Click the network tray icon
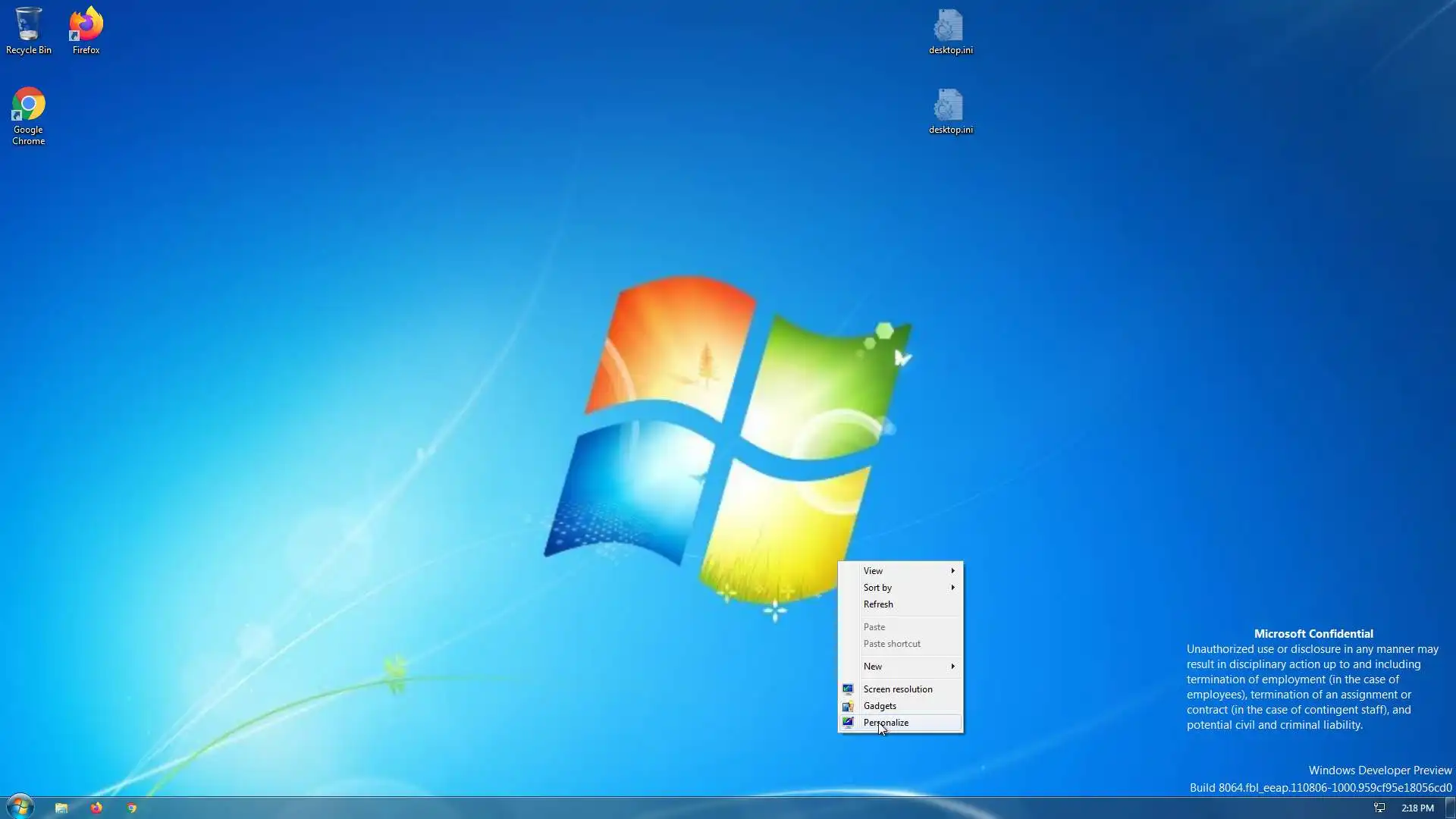 pyautogui.click(x=1379, y=808)
